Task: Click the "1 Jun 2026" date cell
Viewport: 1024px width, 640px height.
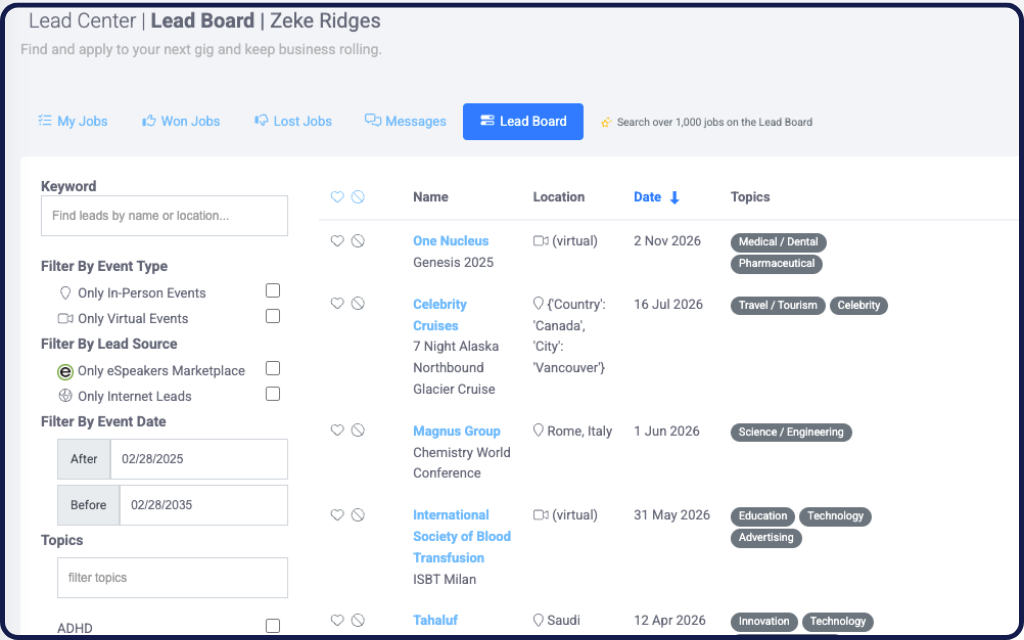Action: click(x=666, y=431)
